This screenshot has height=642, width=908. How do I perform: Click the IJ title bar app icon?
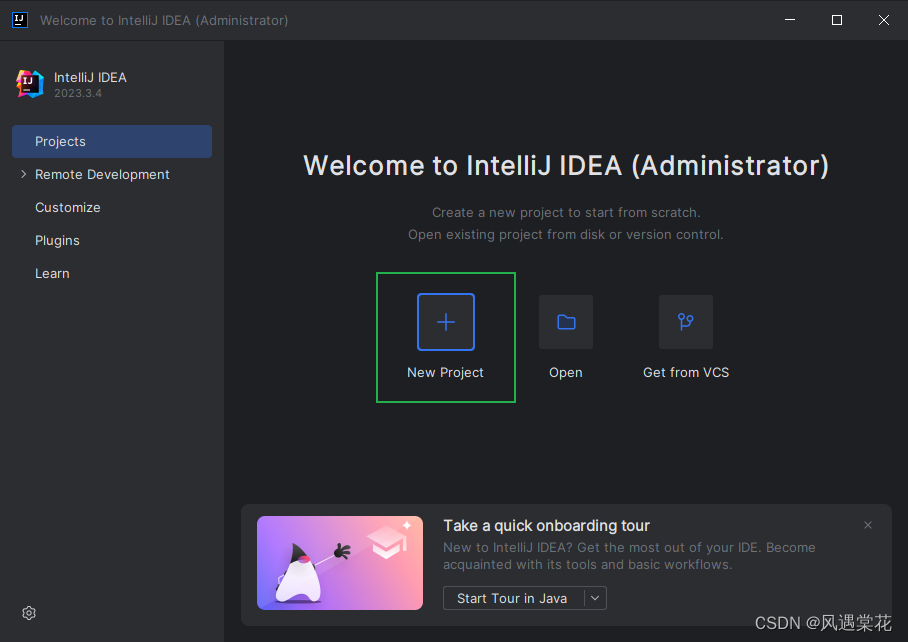tap(20, 20)
